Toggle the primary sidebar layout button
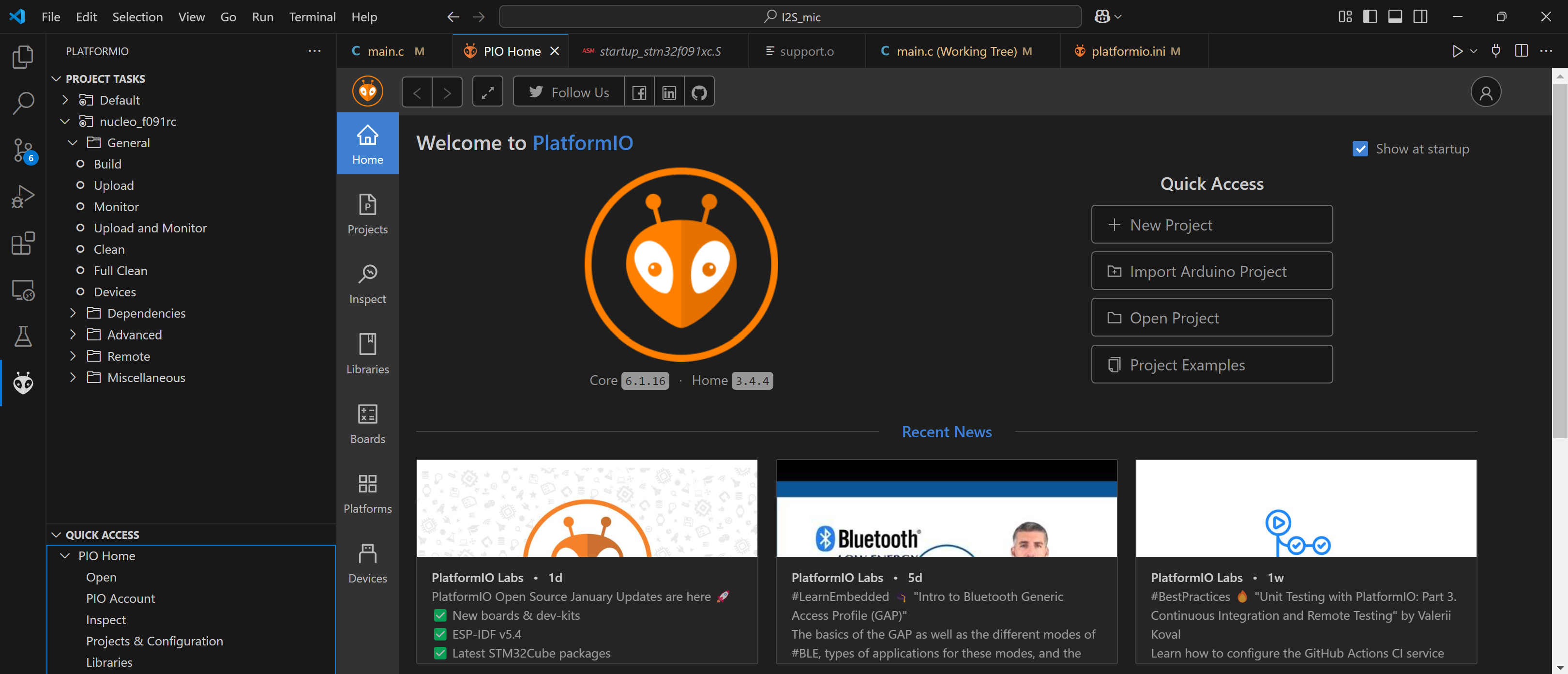The image size is (1568, 674). pos(1370,17)
